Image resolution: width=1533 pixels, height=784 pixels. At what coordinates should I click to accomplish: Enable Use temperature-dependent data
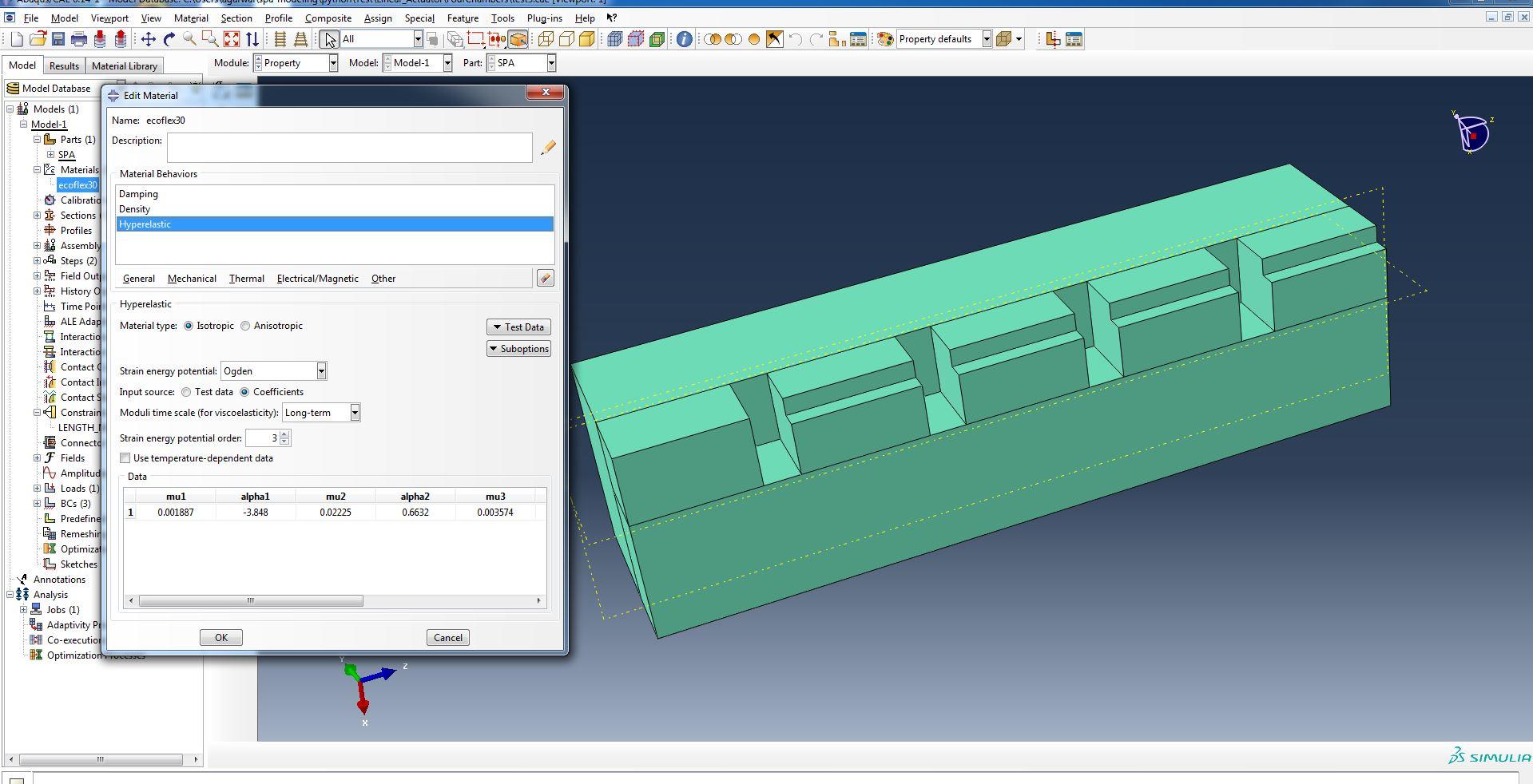pyautogui.click(x=125, y=458)
